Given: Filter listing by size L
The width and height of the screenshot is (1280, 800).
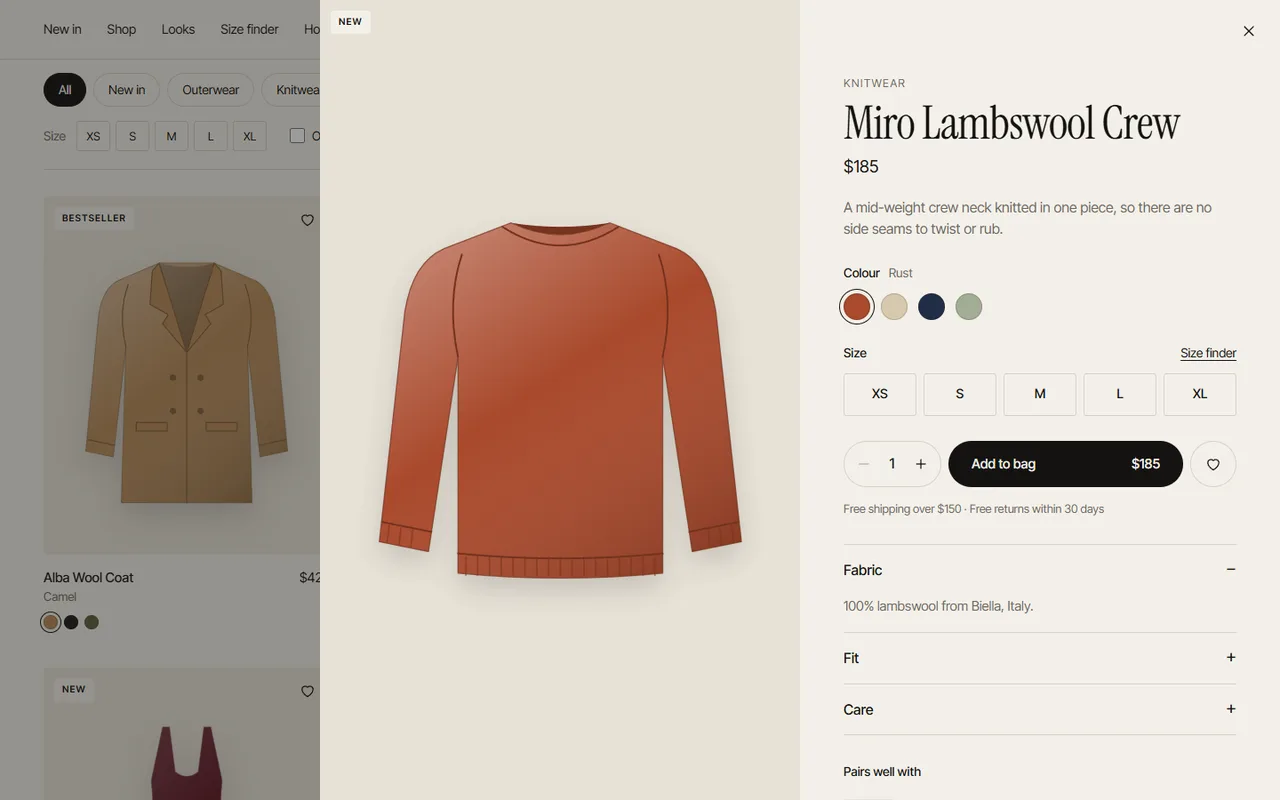Looking at the screenshot, I should 210,136.
